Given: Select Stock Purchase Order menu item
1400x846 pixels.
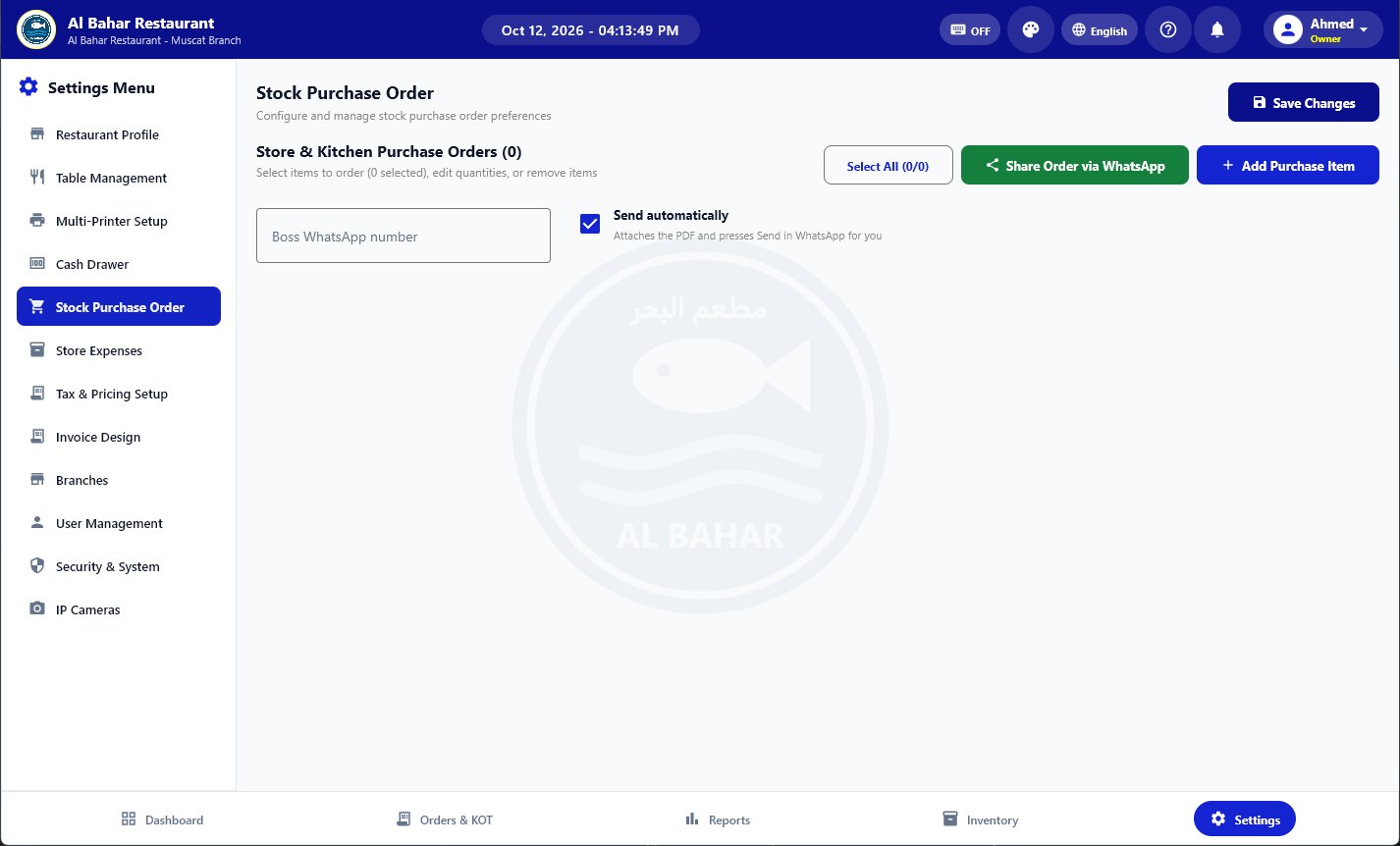Looking at the screenshot, I should coord(119,307).
